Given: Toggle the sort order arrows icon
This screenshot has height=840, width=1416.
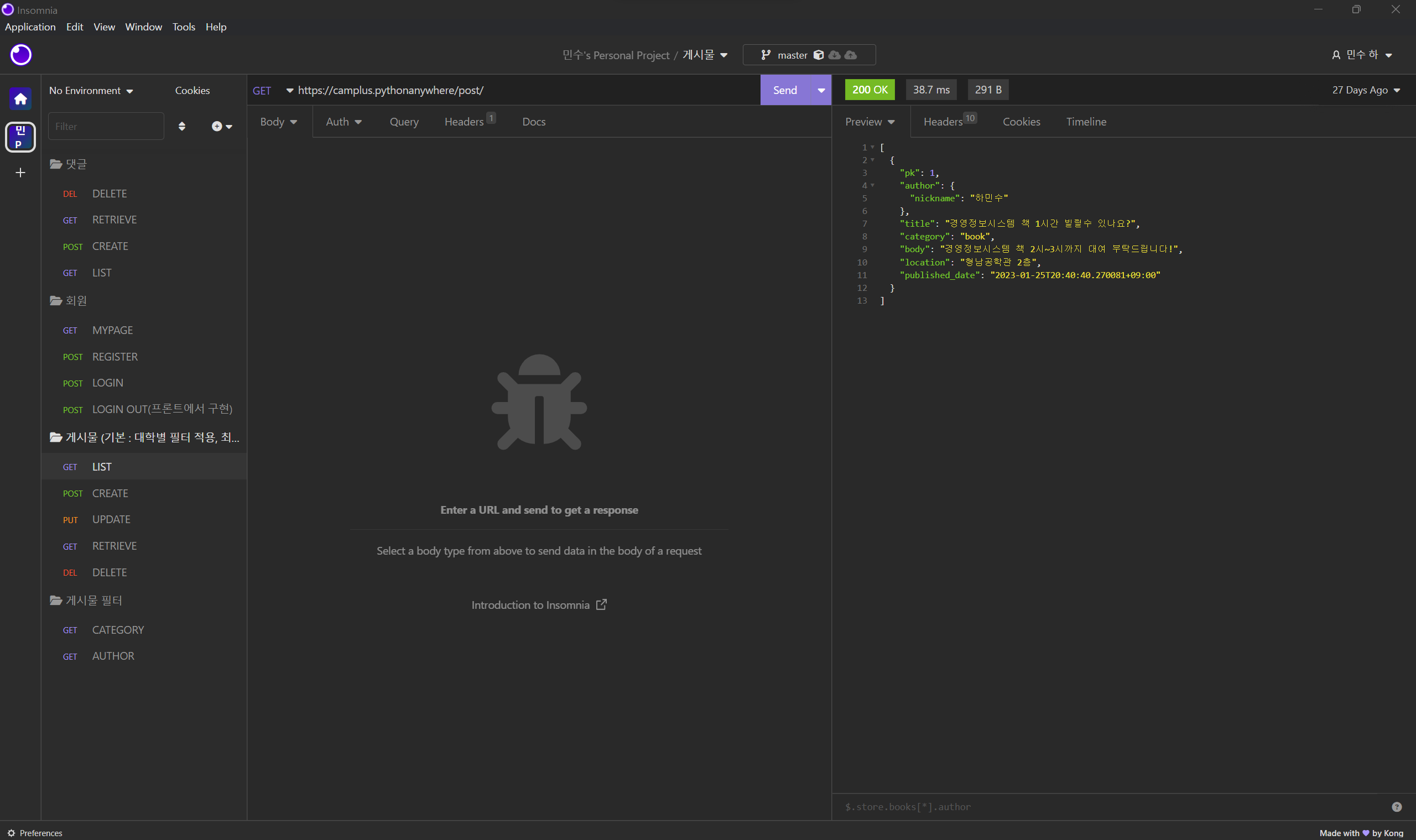Looking at the screenshot, I should 182,126.
